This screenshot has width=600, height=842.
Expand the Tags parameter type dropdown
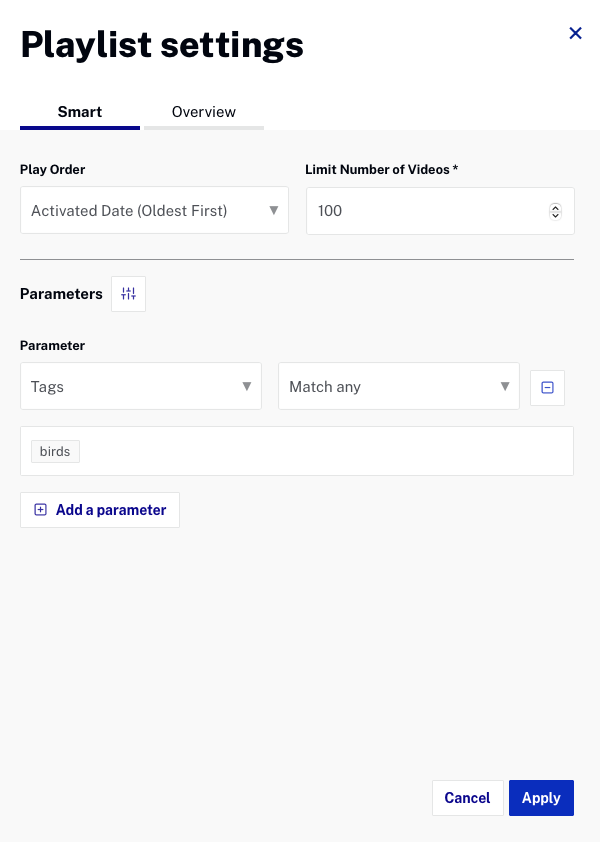pyautogui.click(x=141, y=386)
